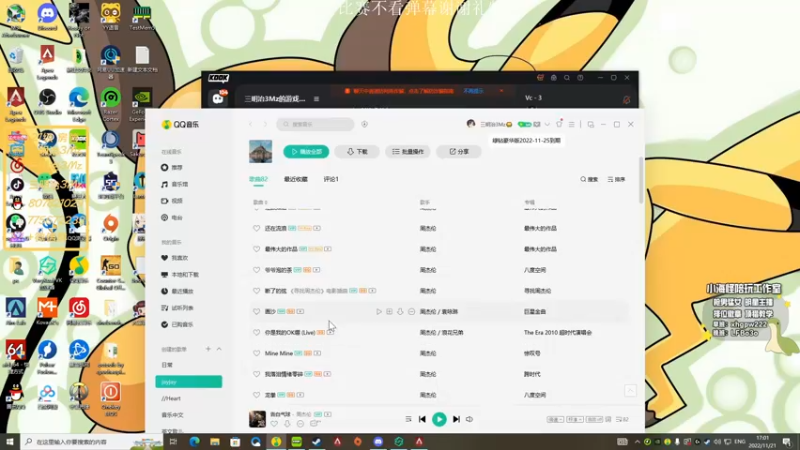Open the 排序 sort dropdown
The height and width of the screenshot is (450, 800).
click(616, 180)
